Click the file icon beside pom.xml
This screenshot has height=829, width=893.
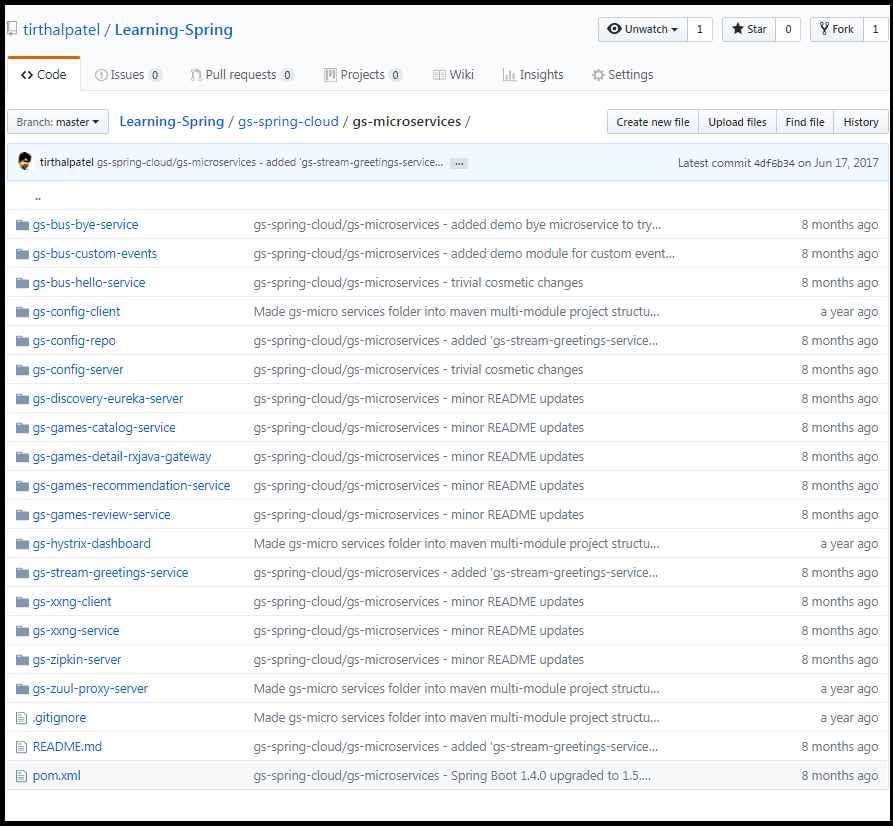point(22,775)
